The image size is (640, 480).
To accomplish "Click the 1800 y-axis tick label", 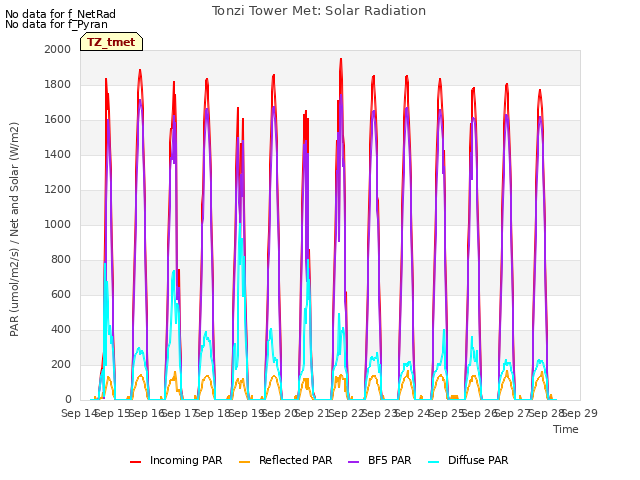I will click(58, 84).
